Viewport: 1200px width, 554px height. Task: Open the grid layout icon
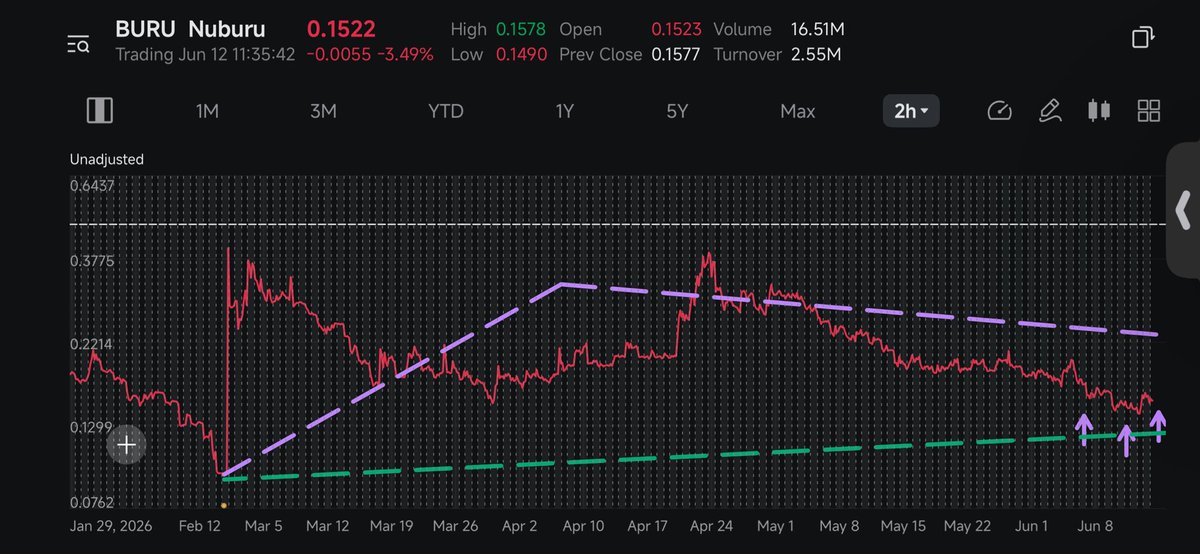[x=1149, y=111]
